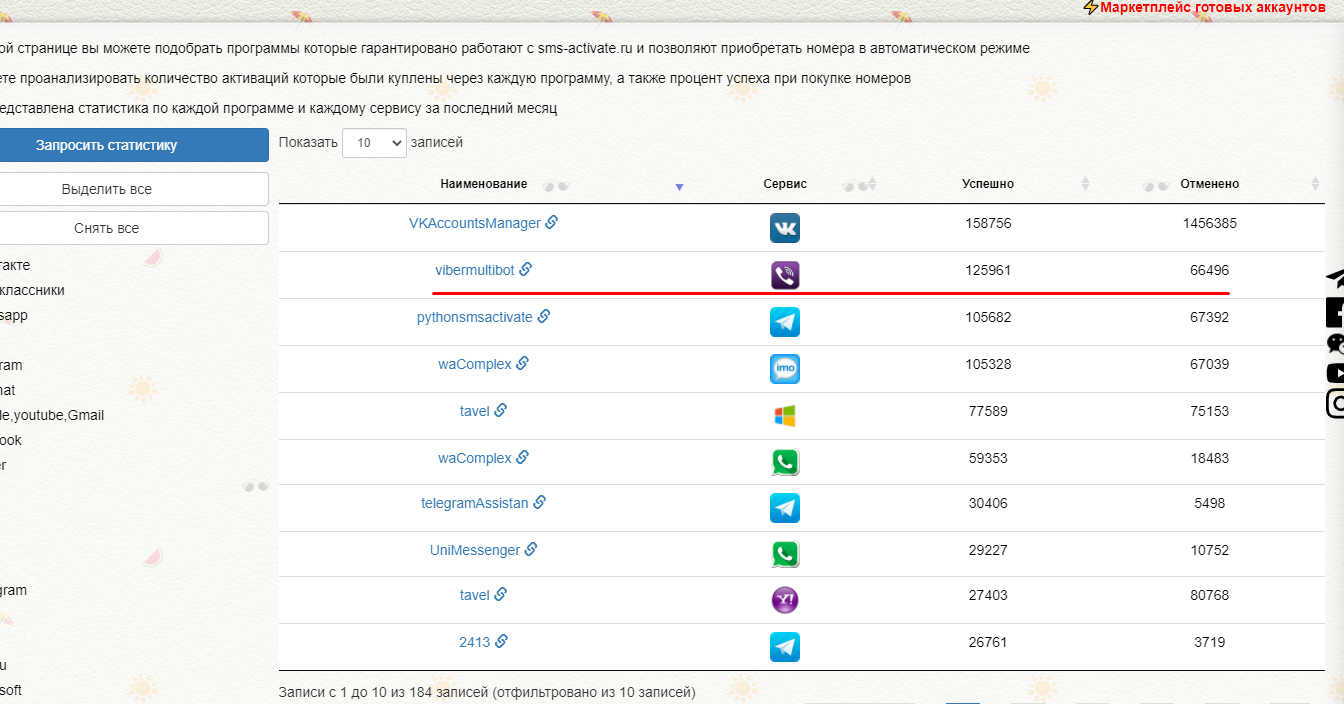The image size is (1344, 704).
Task: Click the Yahoo service icon
Action: 784,600
